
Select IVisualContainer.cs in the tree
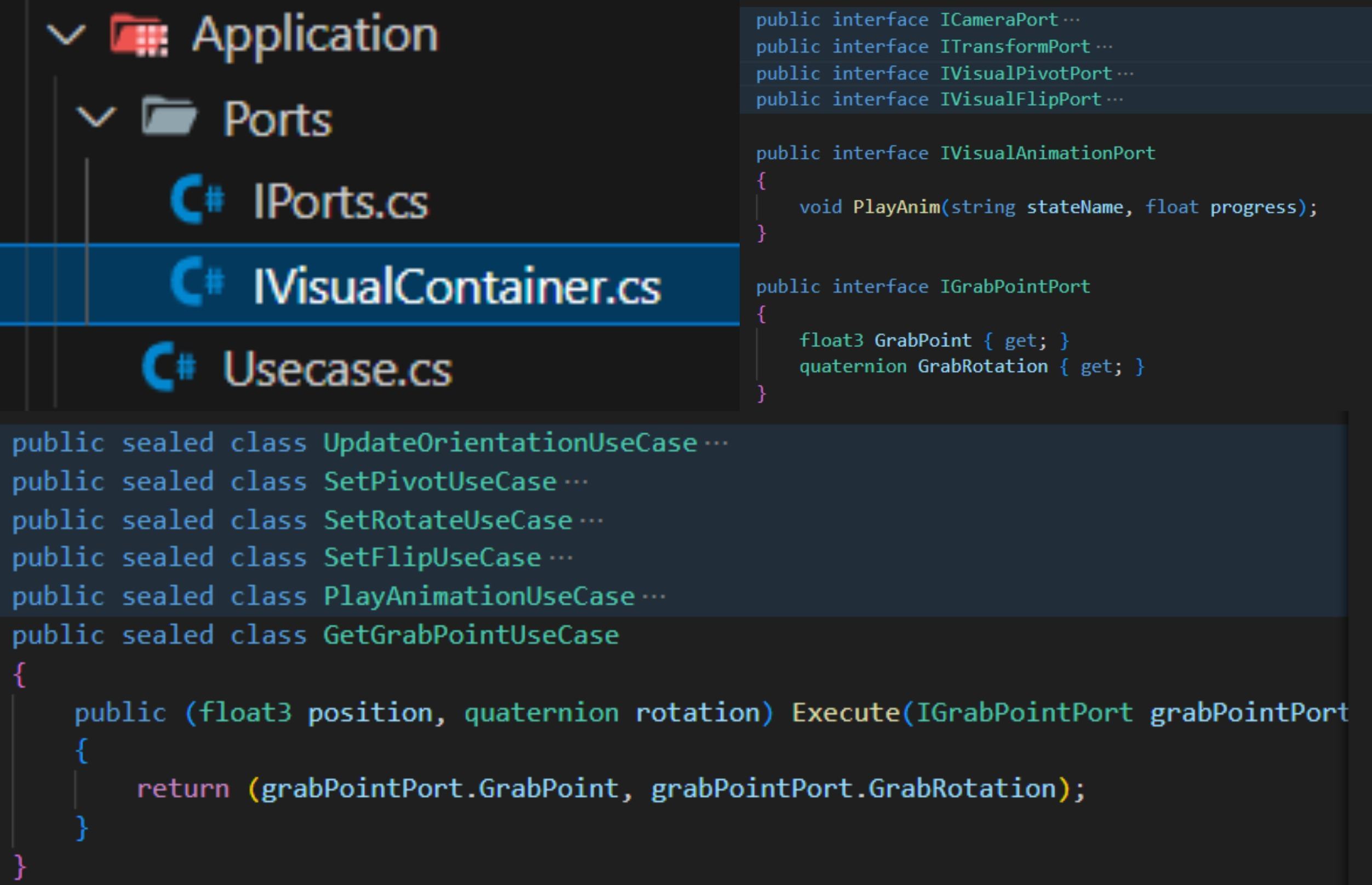pyautogui.click(x=457, y=286)
